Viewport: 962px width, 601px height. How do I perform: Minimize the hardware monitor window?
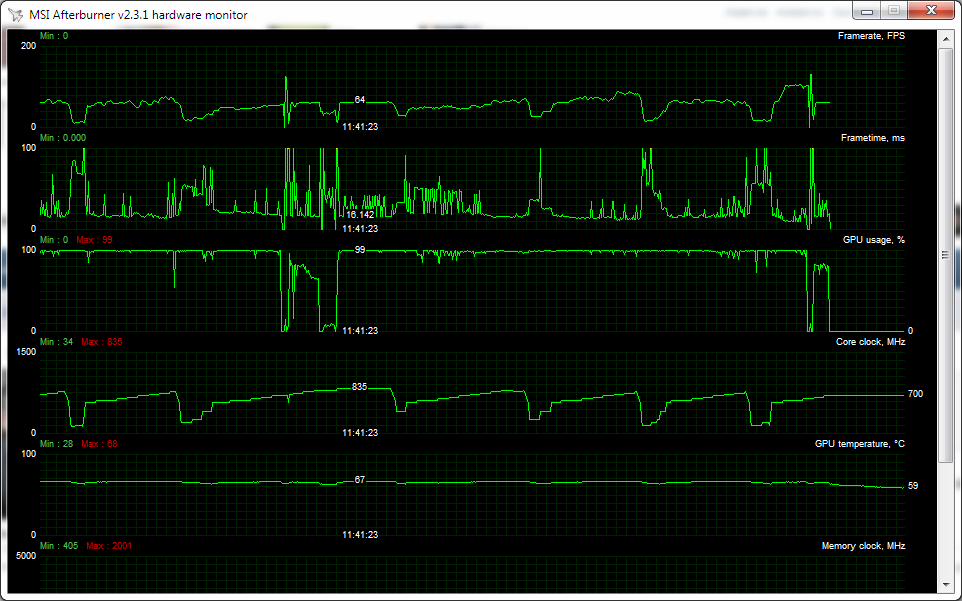pos(867,10)
